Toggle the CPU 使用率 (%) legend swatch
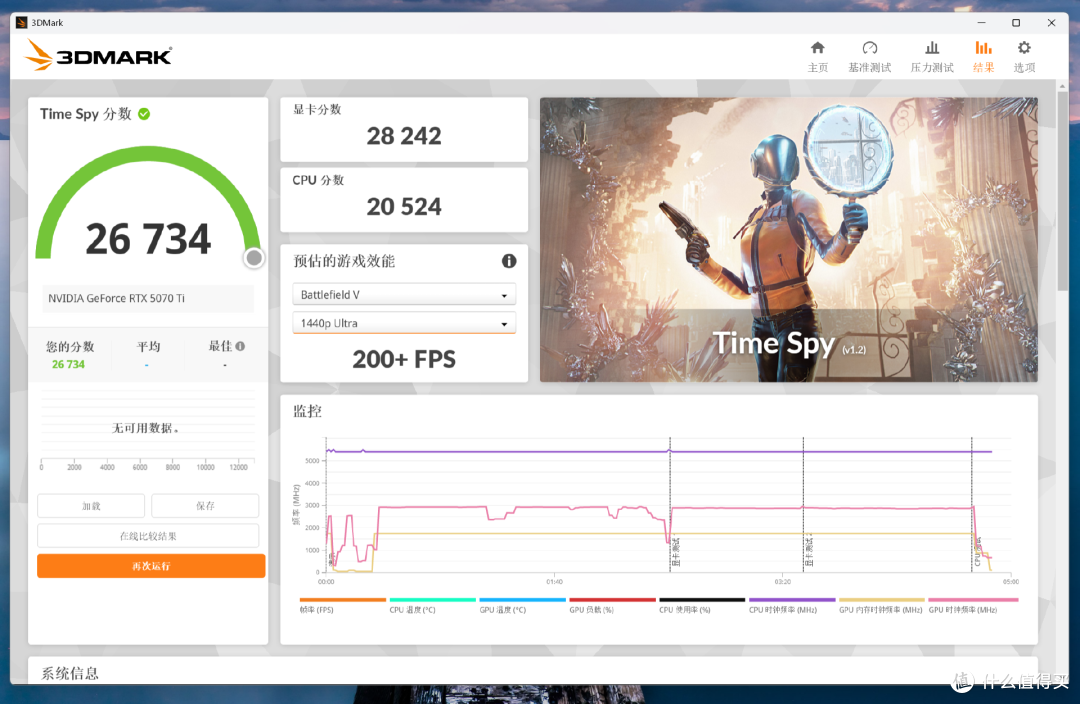 (x=702, y=600)
